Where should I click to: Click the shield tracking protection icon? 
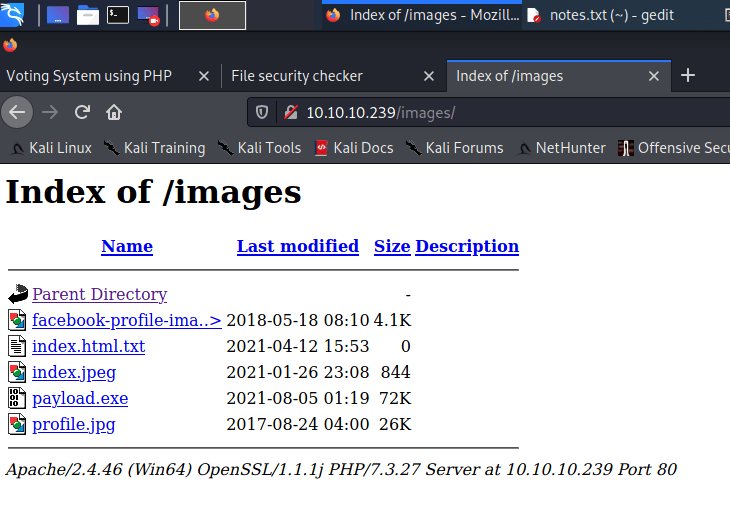tap(263, 112)
